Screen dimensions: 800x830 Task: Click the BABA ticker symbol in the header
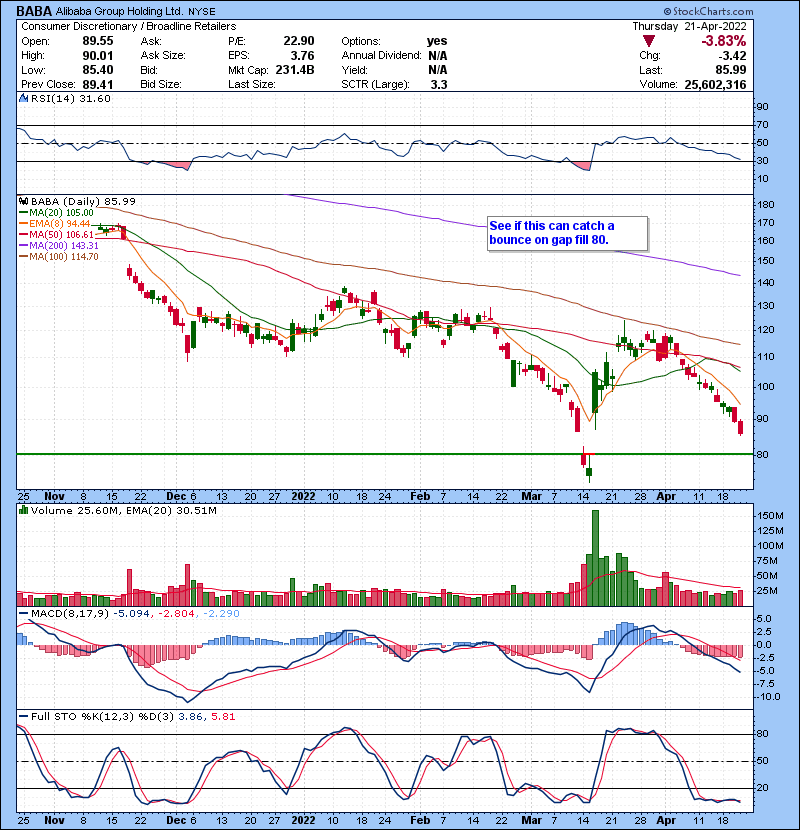34,11
